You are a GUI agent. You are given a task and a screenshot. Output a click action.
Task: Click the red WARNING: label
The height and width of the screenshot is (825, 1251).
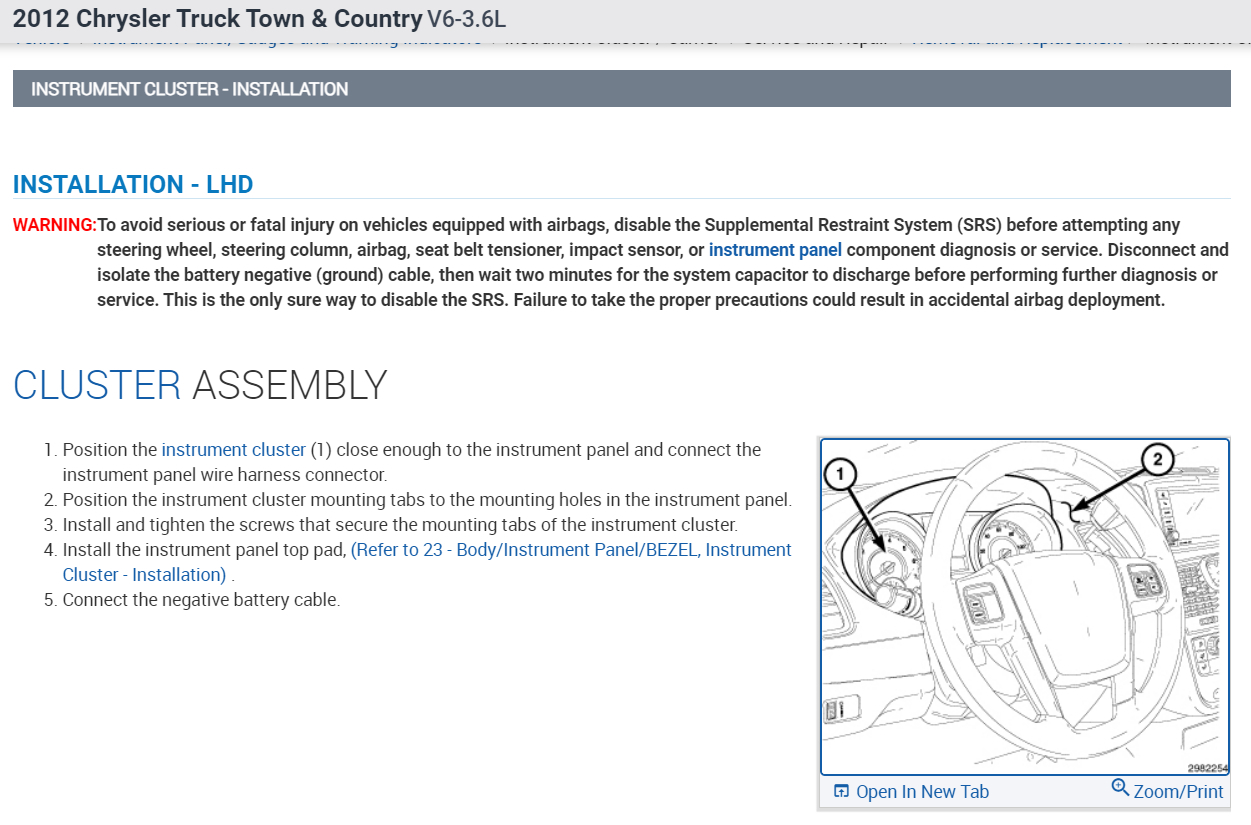coord(55,225)
